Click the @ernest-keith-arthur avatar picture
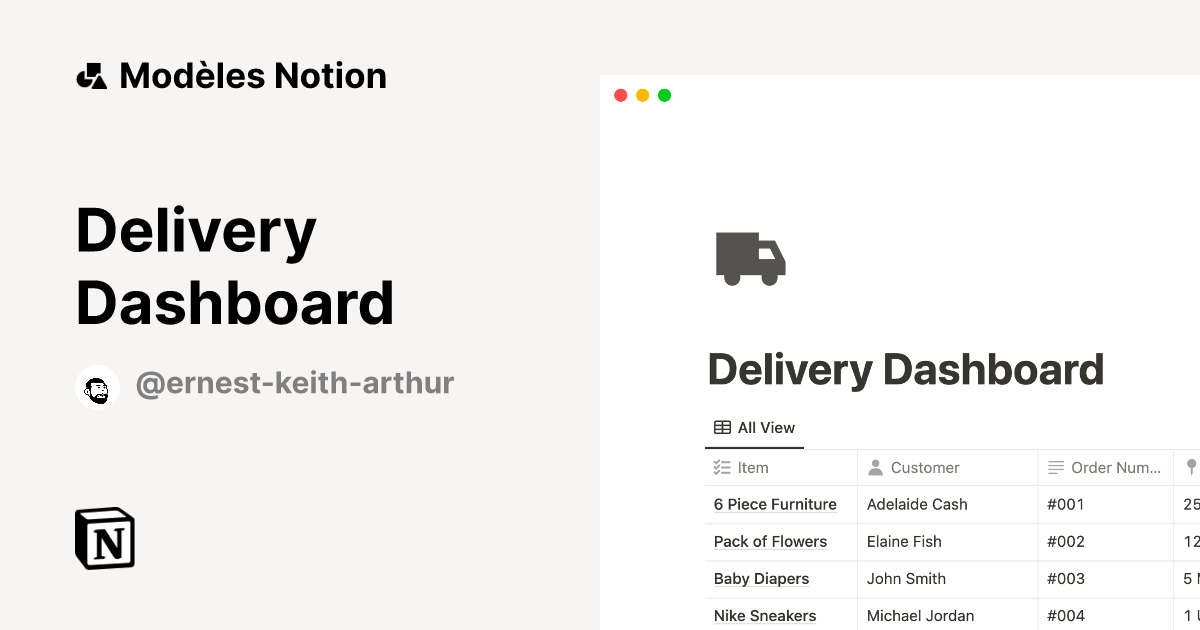 [x=97, y=387]
